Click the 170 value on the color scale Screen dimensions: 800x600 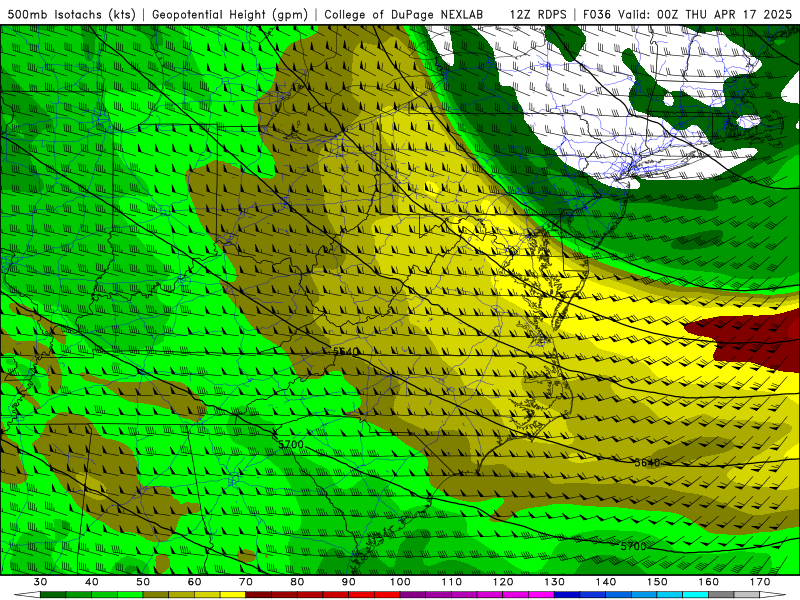point(760,582)
